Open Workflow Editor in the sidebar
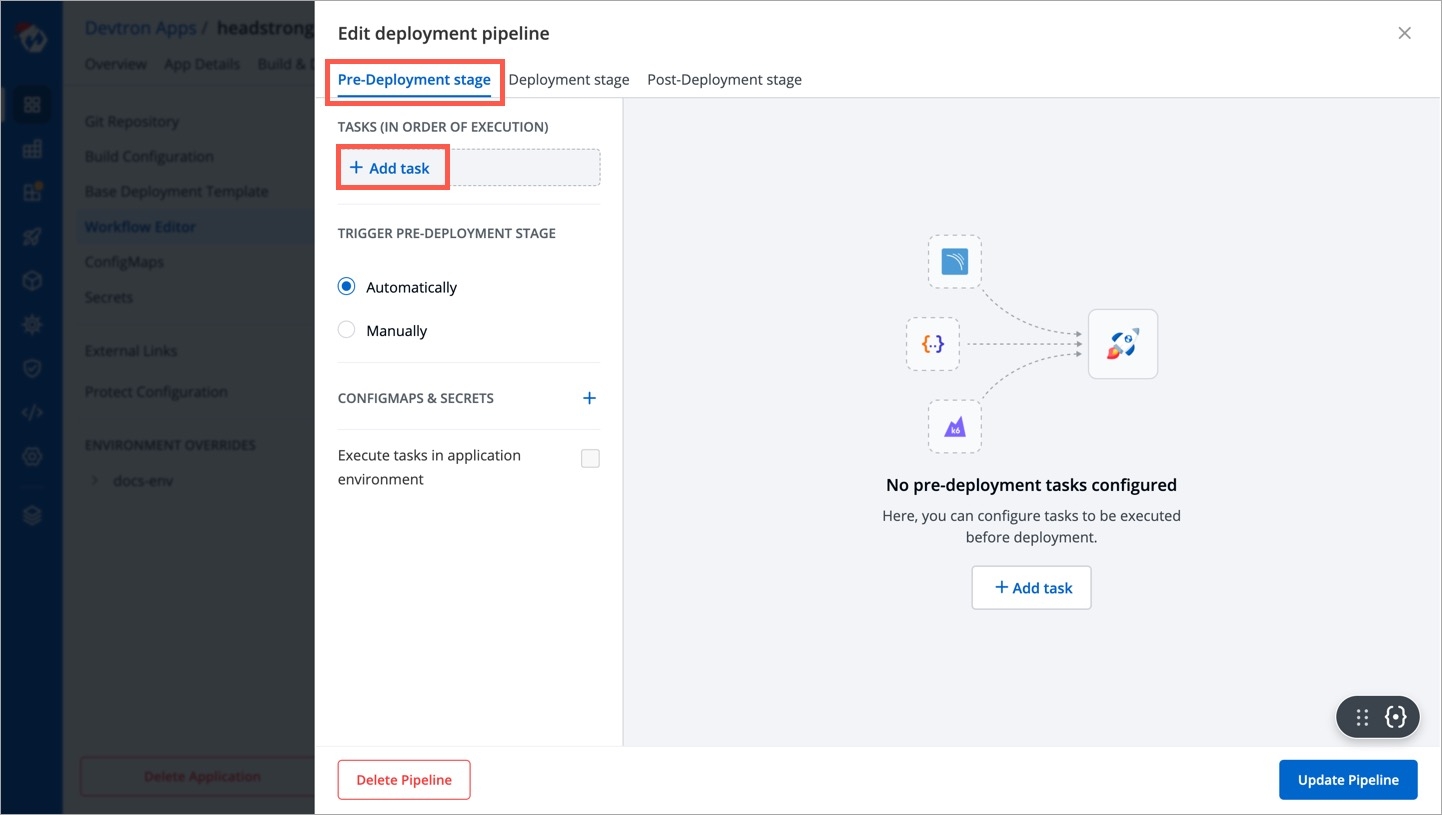This screenshot has height=815, width=1442. click(140, 227)
